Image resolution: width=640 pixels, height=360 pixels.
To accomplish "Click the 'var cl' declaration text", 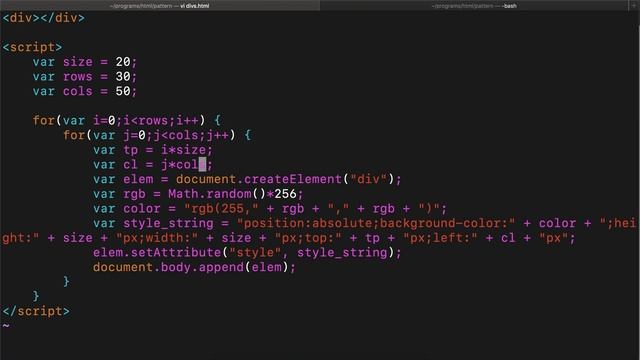I will click(116, 165).
